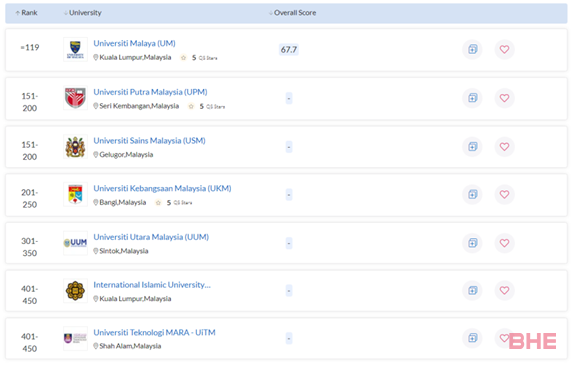Open Universiti Putra Malaysia (UPM) link
Viewport: 576px width, 369px height.
tap(150, 92)
